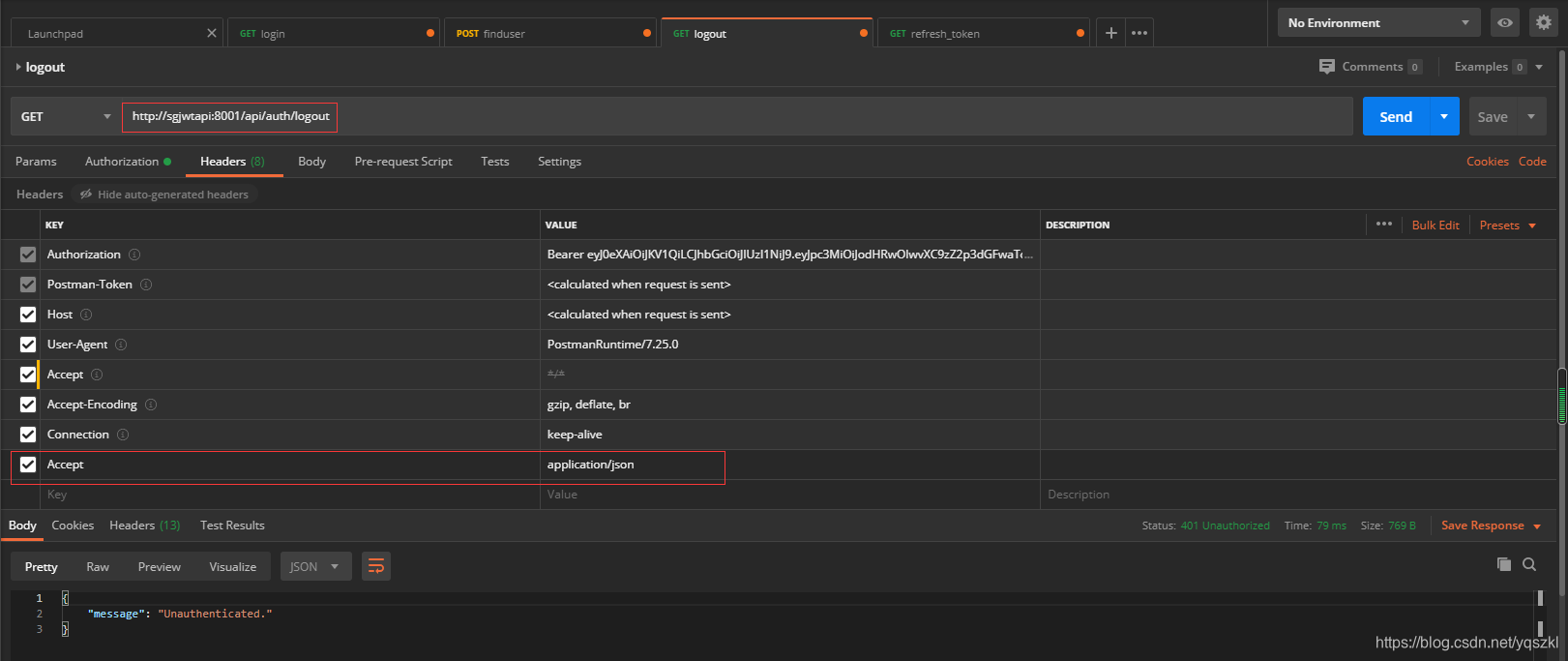Search response body with magnifier icon
The height and width of the screenshot is (661, 1568).
[1529, 564]
